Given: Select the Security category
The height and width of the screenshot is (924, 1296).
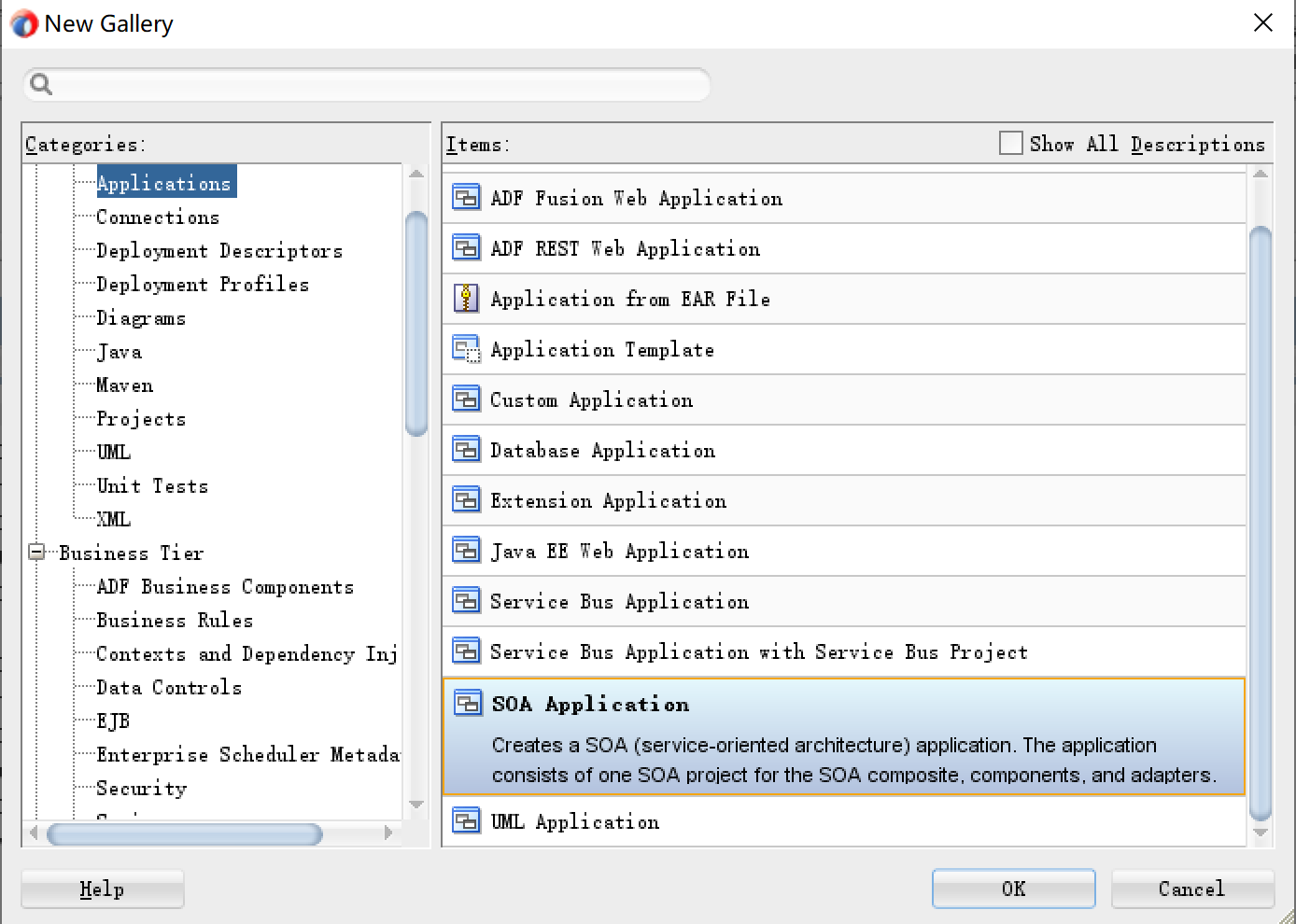Looking at the screenshot, I should (142, 789).
